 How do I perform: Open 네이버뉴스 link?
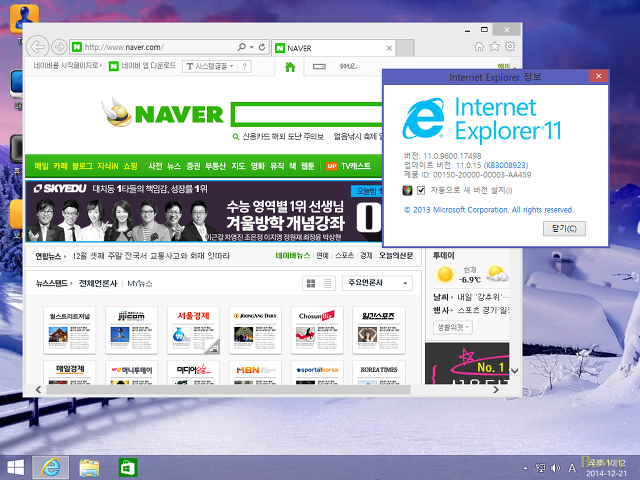click(293, 256)
